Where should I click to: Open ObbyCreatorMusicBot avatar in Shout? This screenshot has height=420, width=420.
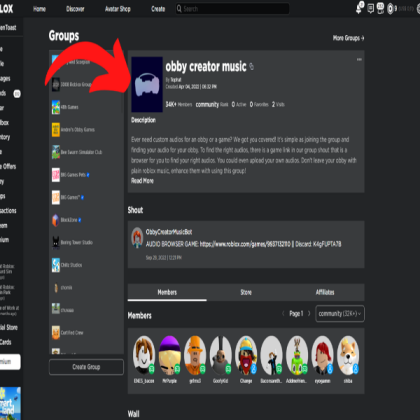click(x=137, y=238)
